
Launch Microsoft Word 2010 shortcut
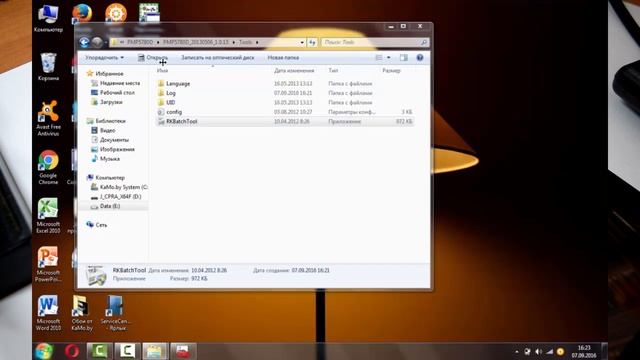pos(48,313)
